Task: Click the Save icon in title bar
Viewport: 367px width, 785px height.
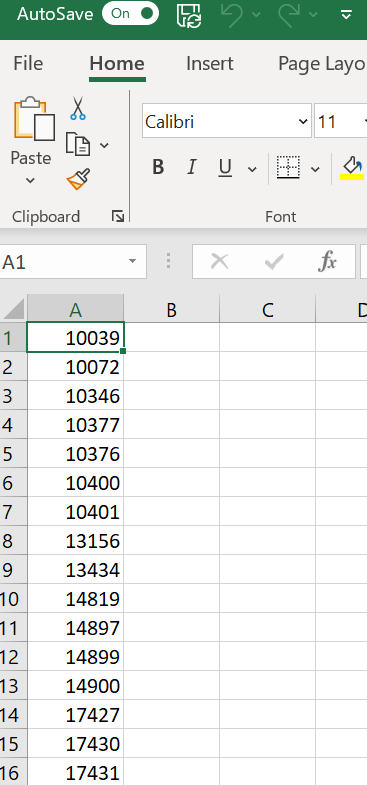Action: coord(189,15)
